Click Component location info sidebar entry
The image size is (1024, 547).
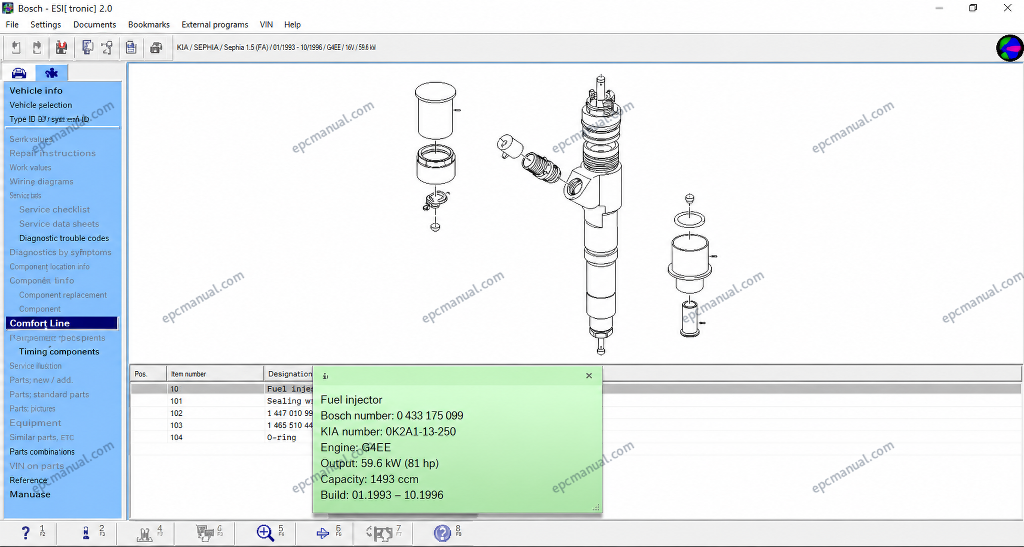pyautogui.click(x=49, y=267)
